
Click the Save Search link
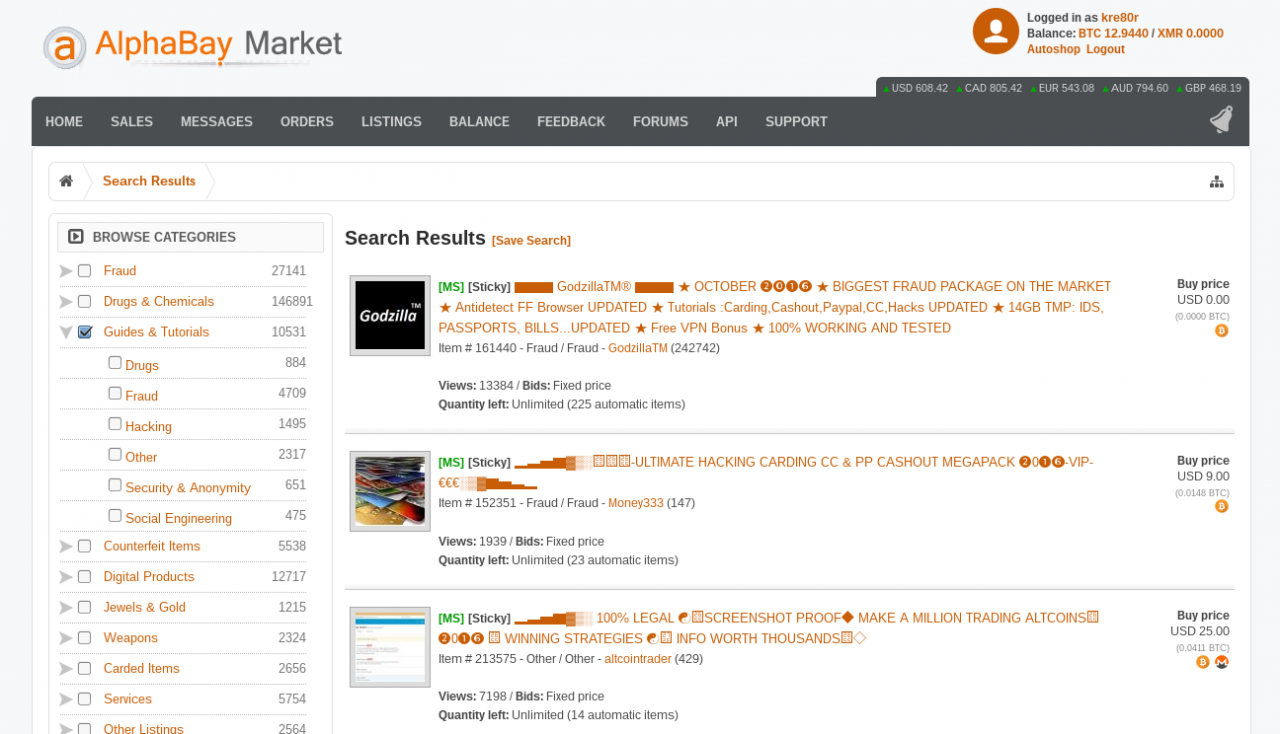coord(531,240)
